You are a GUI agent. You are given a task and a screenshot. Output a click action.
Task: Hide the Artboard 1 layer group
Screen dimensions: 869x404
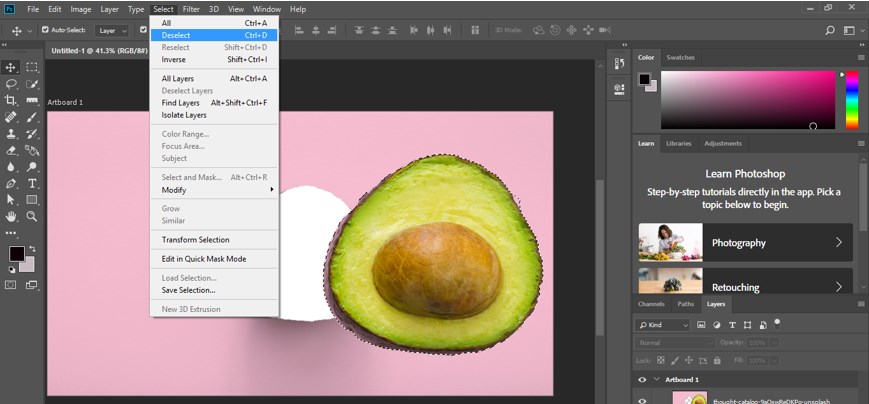(x=642, y=380)
